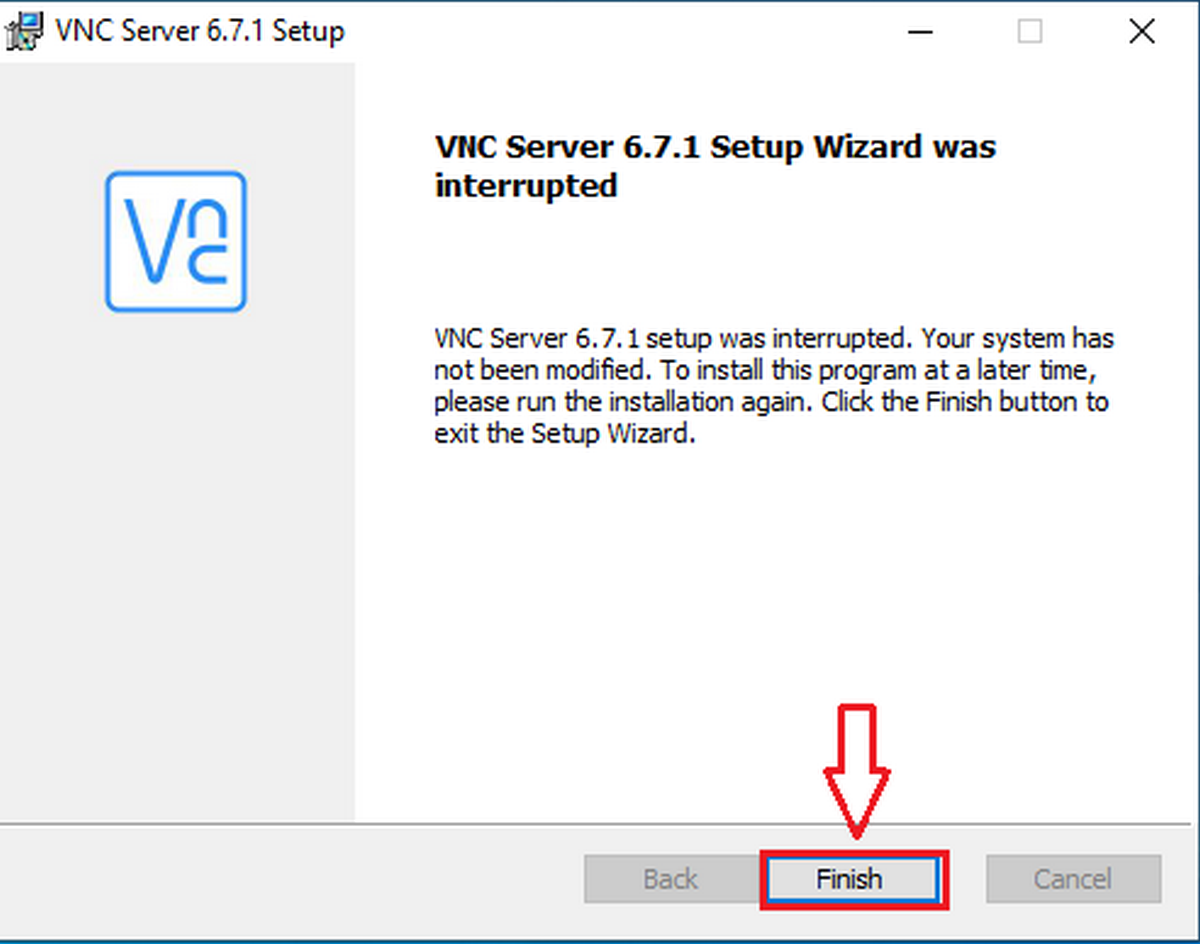Click the Finish button to exit setup
This screenshot has width=1200, height=944.
click(850, 879)
